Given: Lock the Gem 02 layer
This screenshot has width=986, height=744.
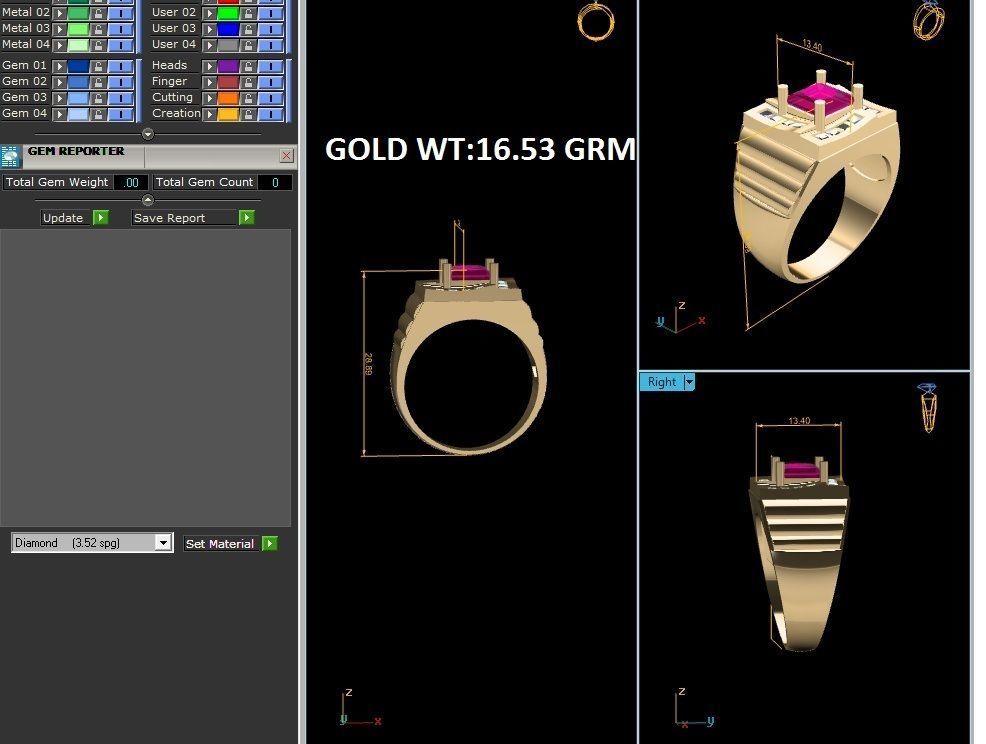Looking at the screenshot, I should click(98, 82).
